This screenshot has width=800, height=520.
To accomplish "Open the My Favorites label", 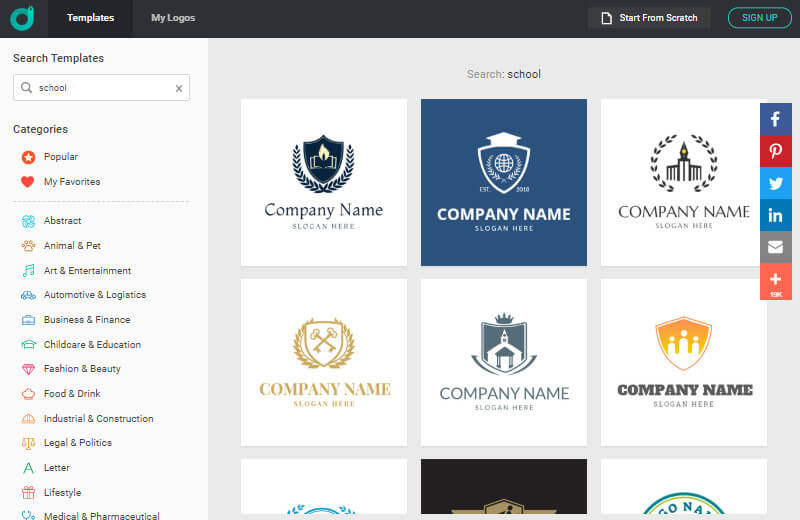I will pos(72,182).
